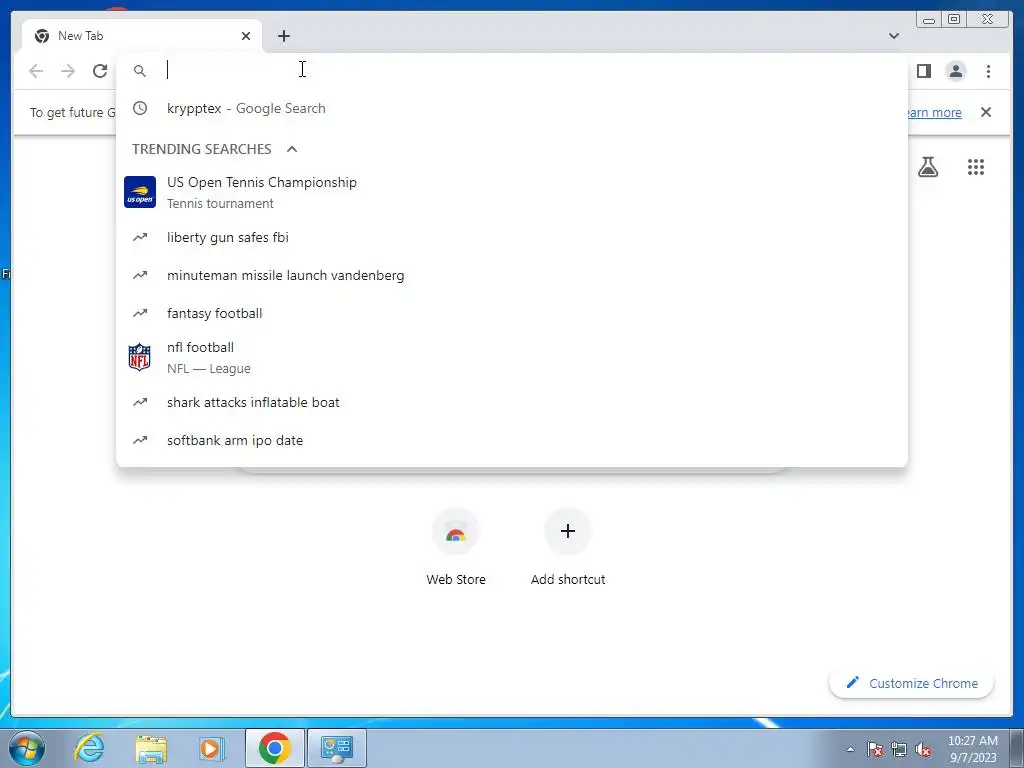Select softbank arm ipo date suggestion
Image resolution: width=1024 pixels, height=768 pixels.
pos(512,440)
